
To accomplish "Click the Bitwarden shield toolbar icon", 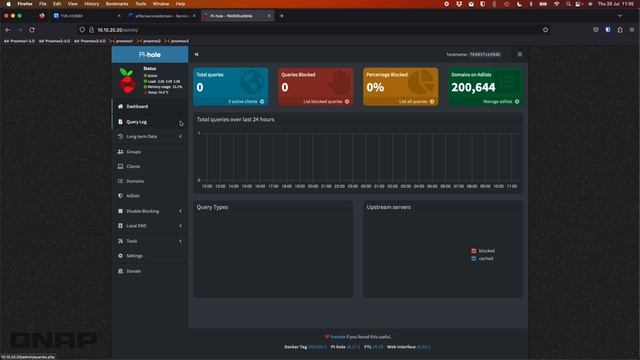I will pyautogui.click(x=608, y=30).
